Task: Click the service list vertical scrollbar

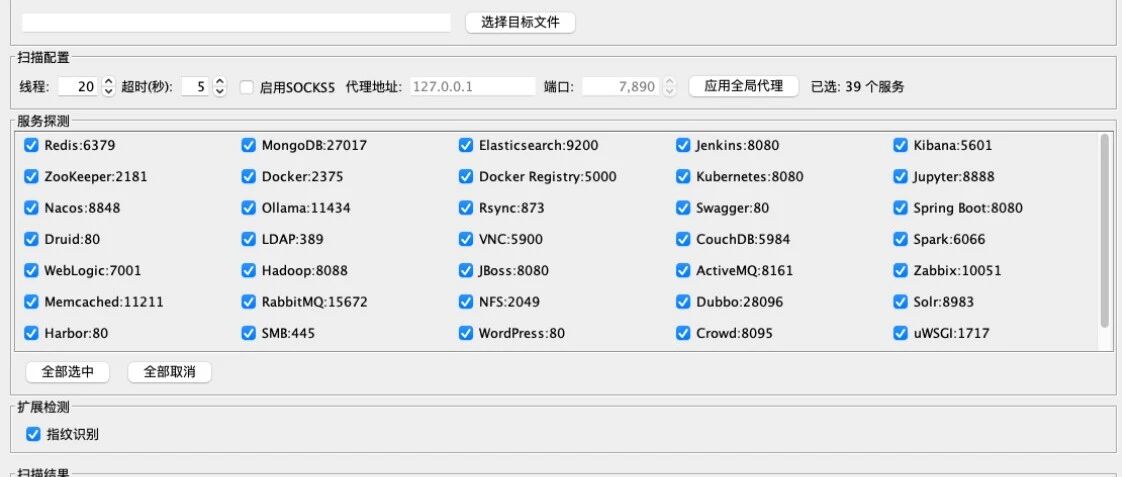Action: point(1104,231)
